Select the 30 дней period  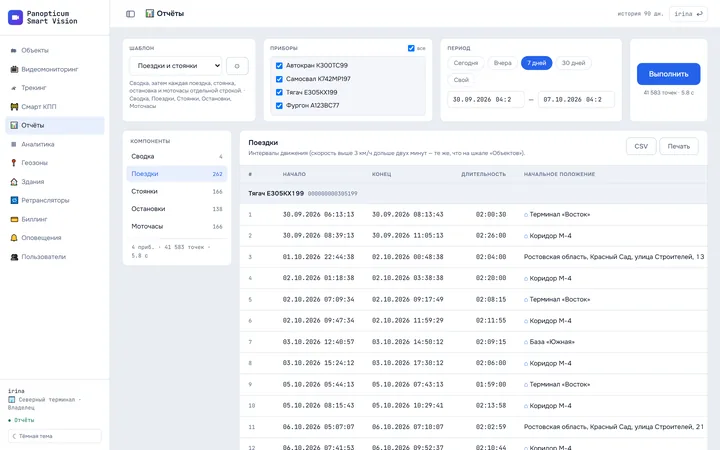[574, 63]
